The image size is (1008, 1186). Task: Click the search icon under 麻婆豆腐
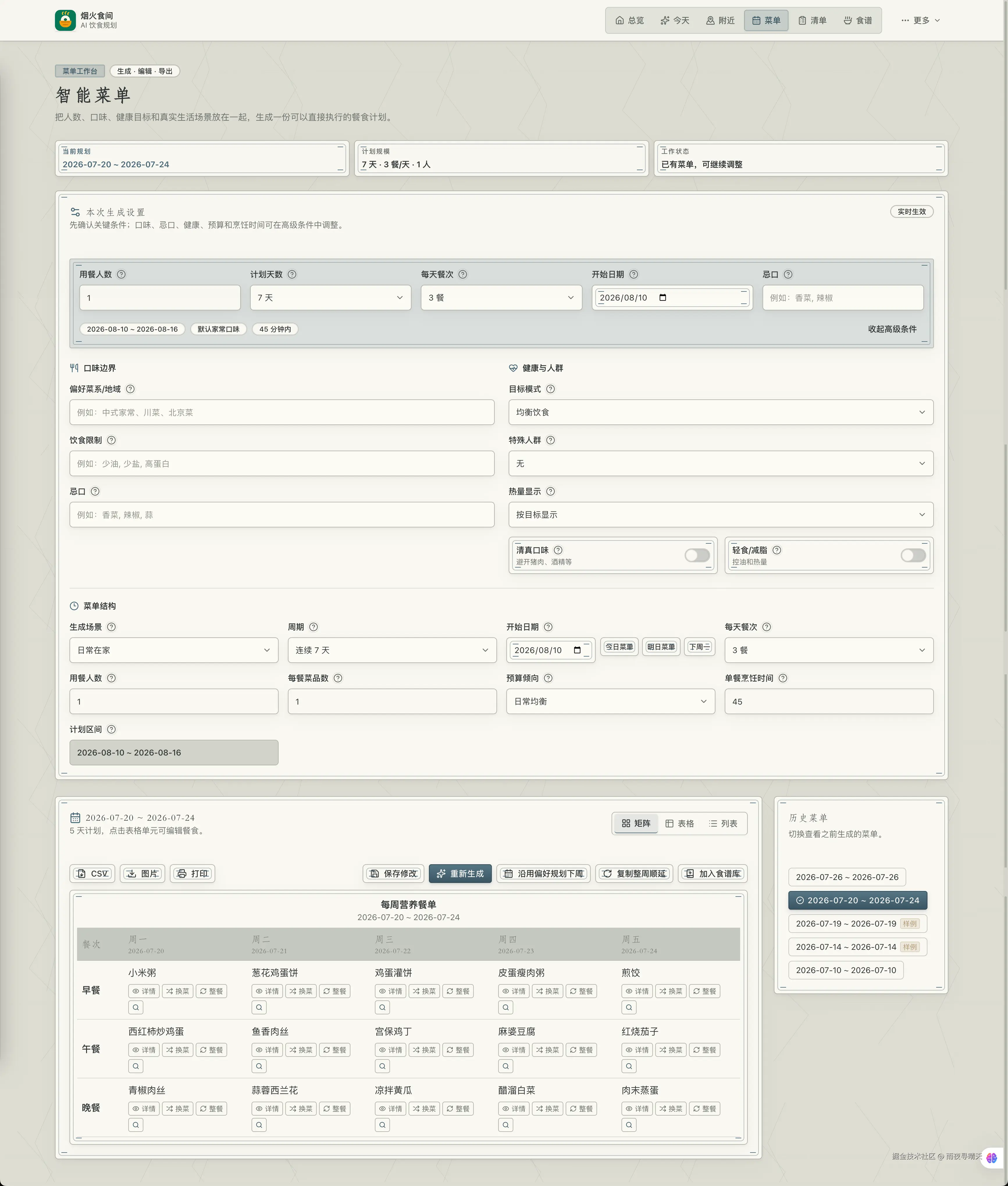pos(506,1066)
